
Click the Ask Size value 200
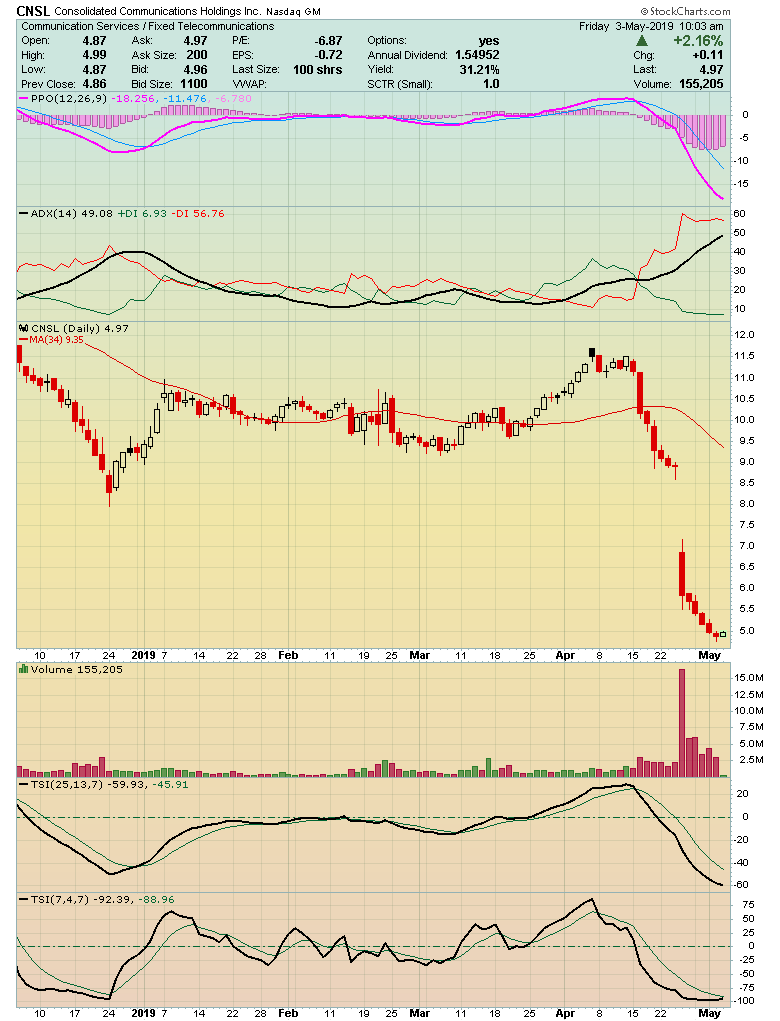pos(197,55)
